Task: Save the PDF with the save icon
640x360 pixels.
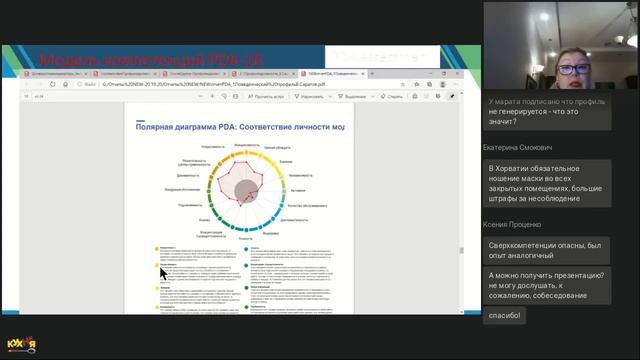Action: pyautogui.click(x=427, y=96)
